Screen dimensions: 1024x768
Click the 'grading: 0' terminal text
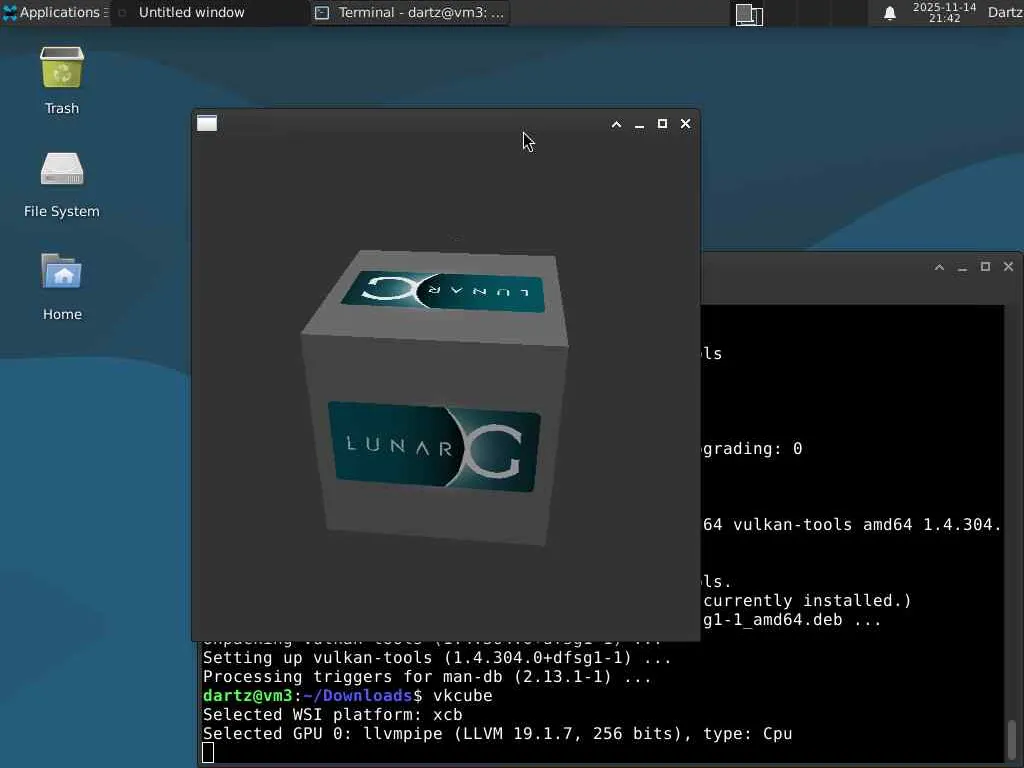752,449
